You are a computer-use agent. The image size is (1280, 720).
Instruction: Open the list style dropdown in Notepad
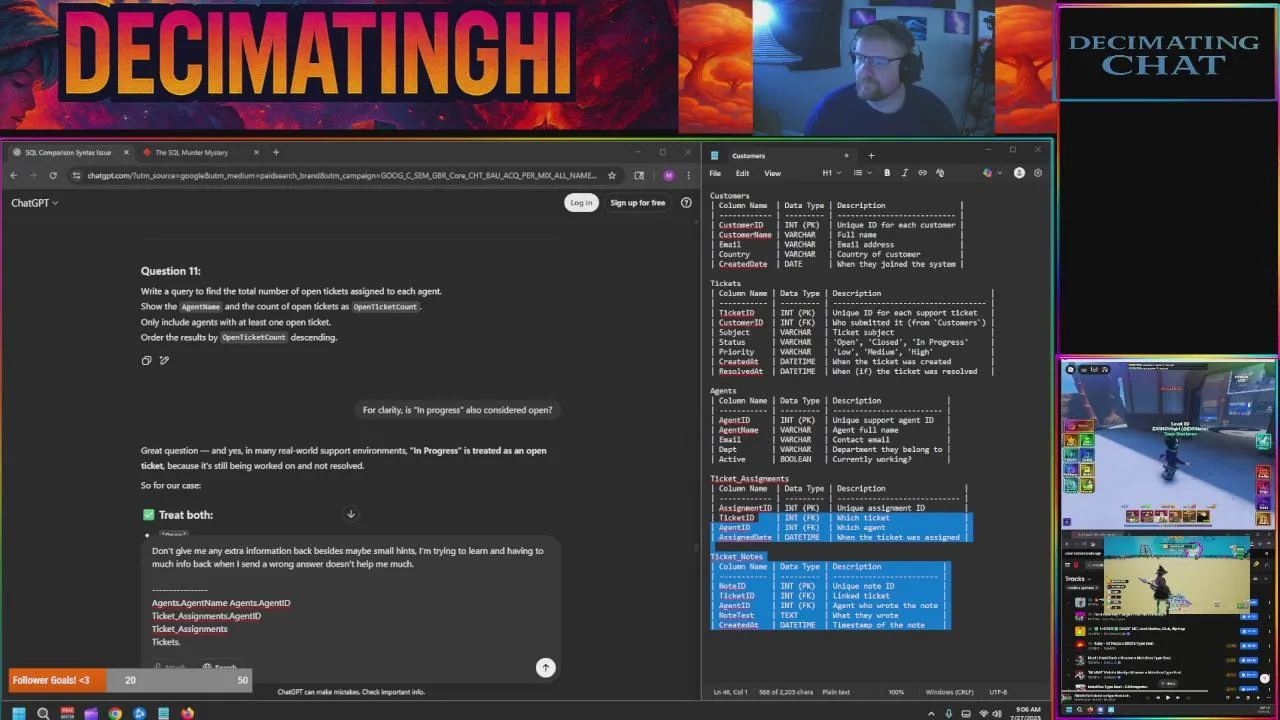click(x=860, y=173)
